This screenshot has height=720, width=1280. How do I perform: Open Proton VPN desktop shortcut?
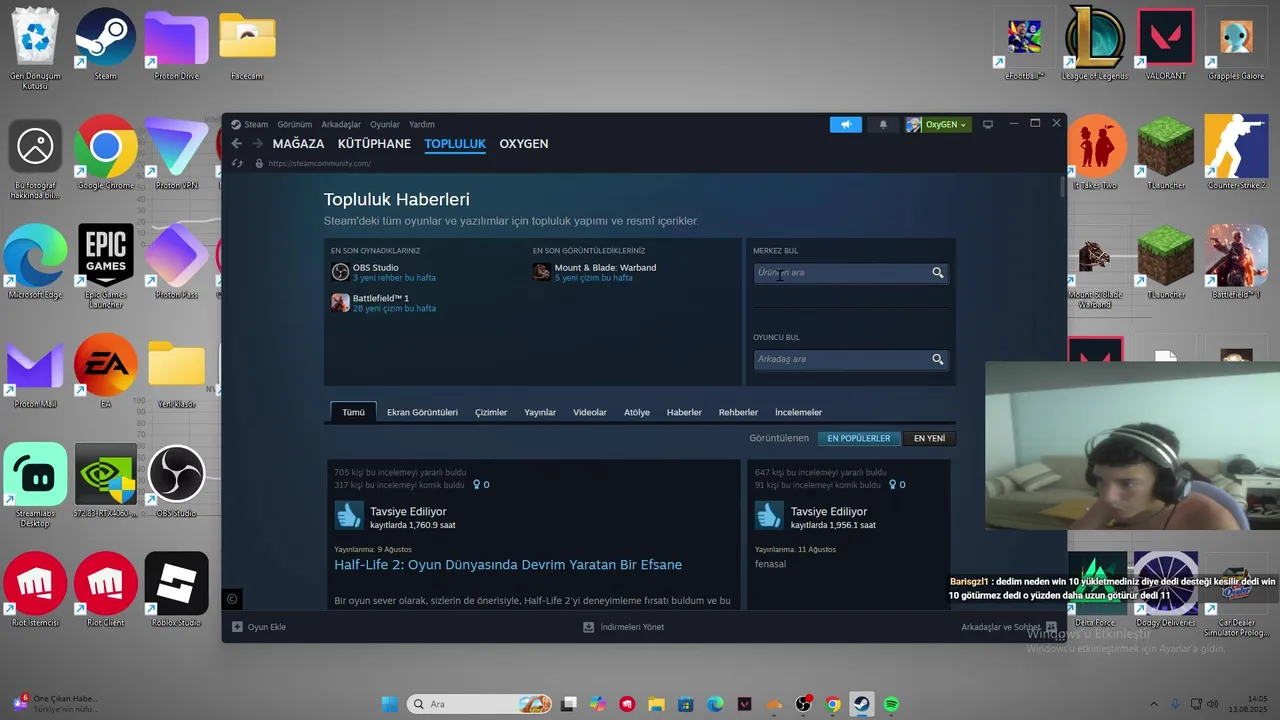[176, 153]
